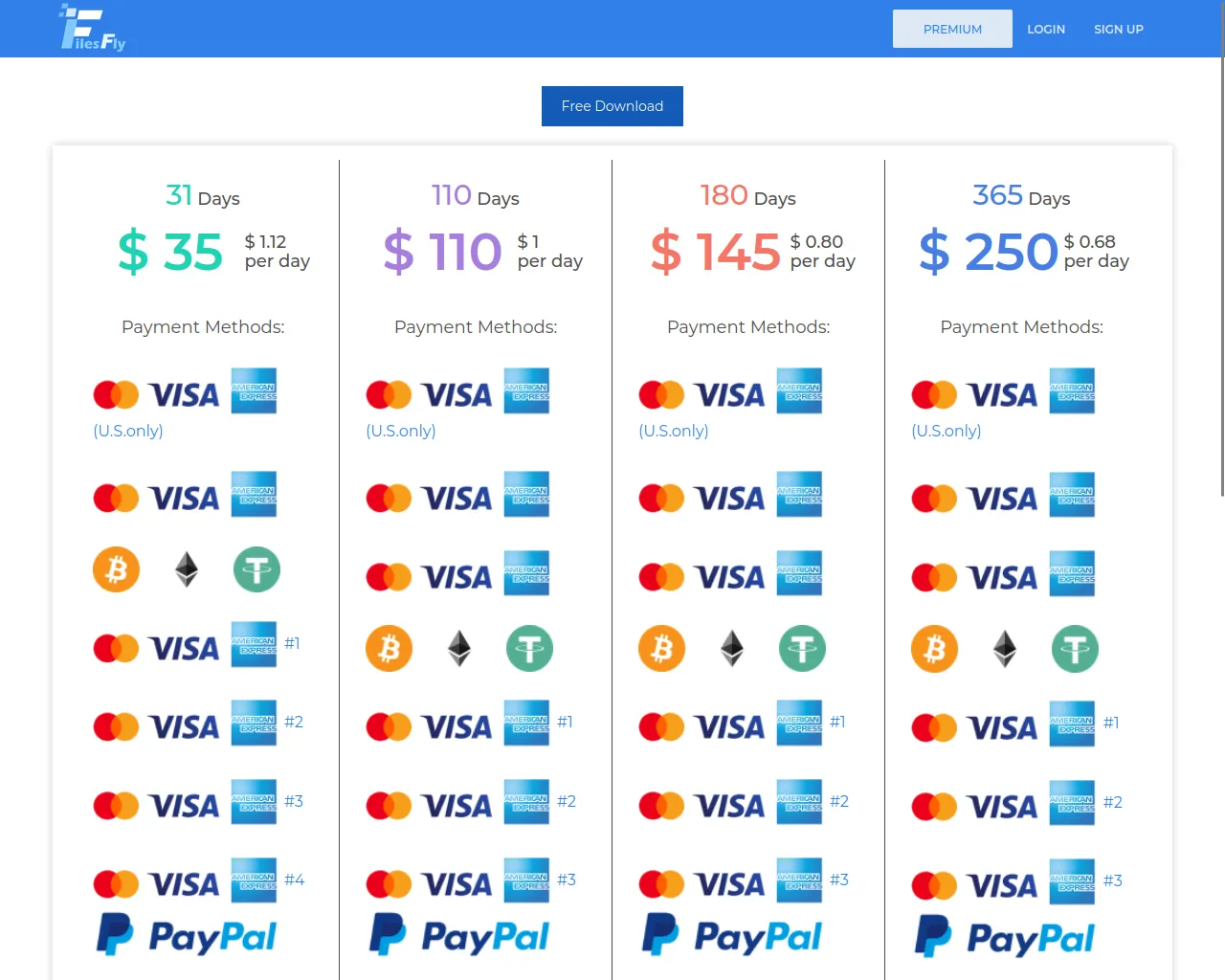
Task: Select Bitcoin payment in 365 Days plan
Action: (935, 650)
